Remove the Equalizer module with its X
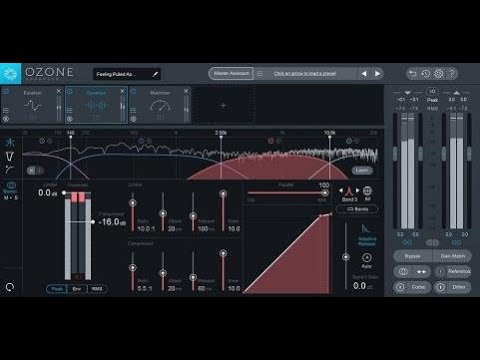Image resolution: width=480 pixels, height=360 pixels. [x=59, y=91]
